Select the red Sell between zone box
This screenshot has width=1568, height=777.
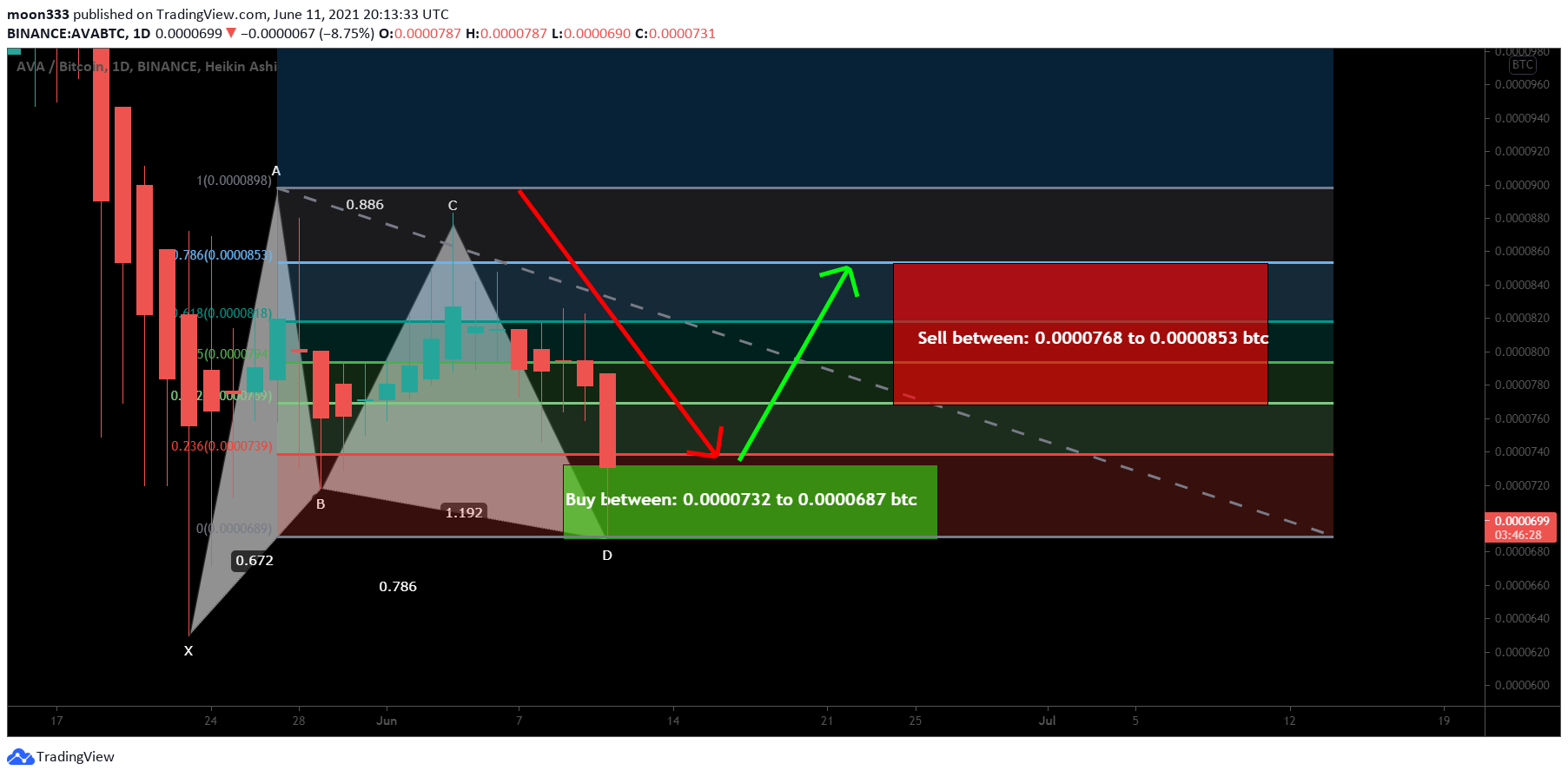(x=1080, y=333)
